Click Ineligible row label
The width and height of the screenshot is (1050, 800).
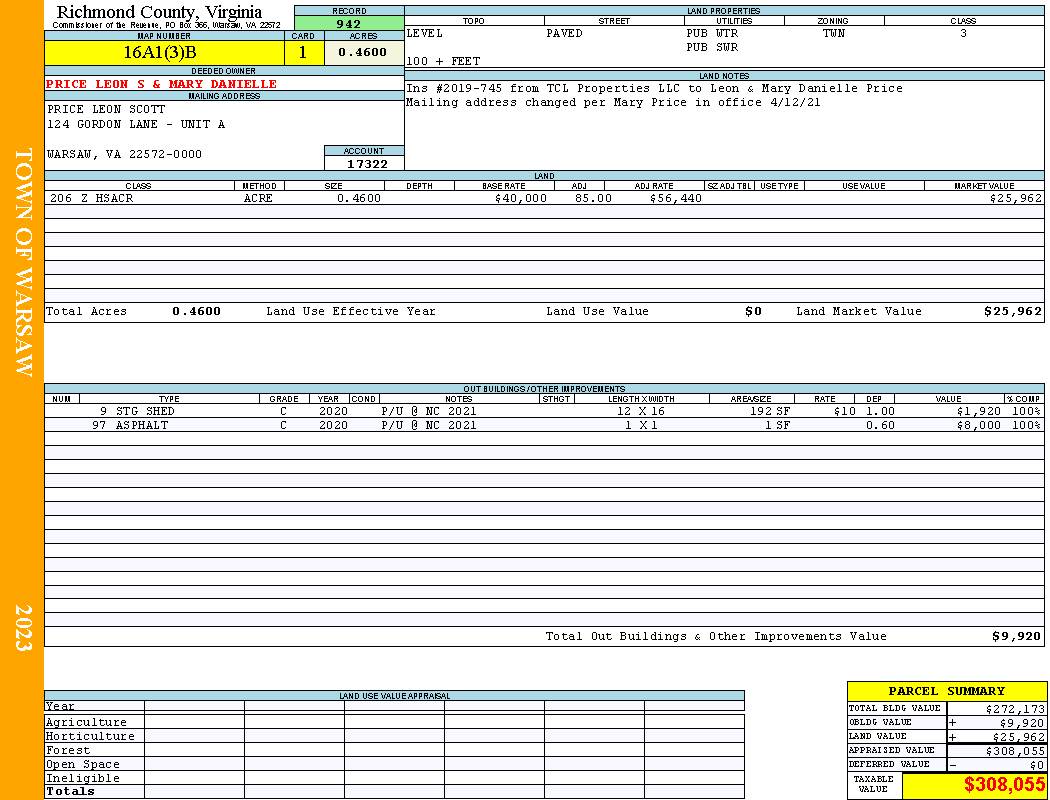[82, 779]
